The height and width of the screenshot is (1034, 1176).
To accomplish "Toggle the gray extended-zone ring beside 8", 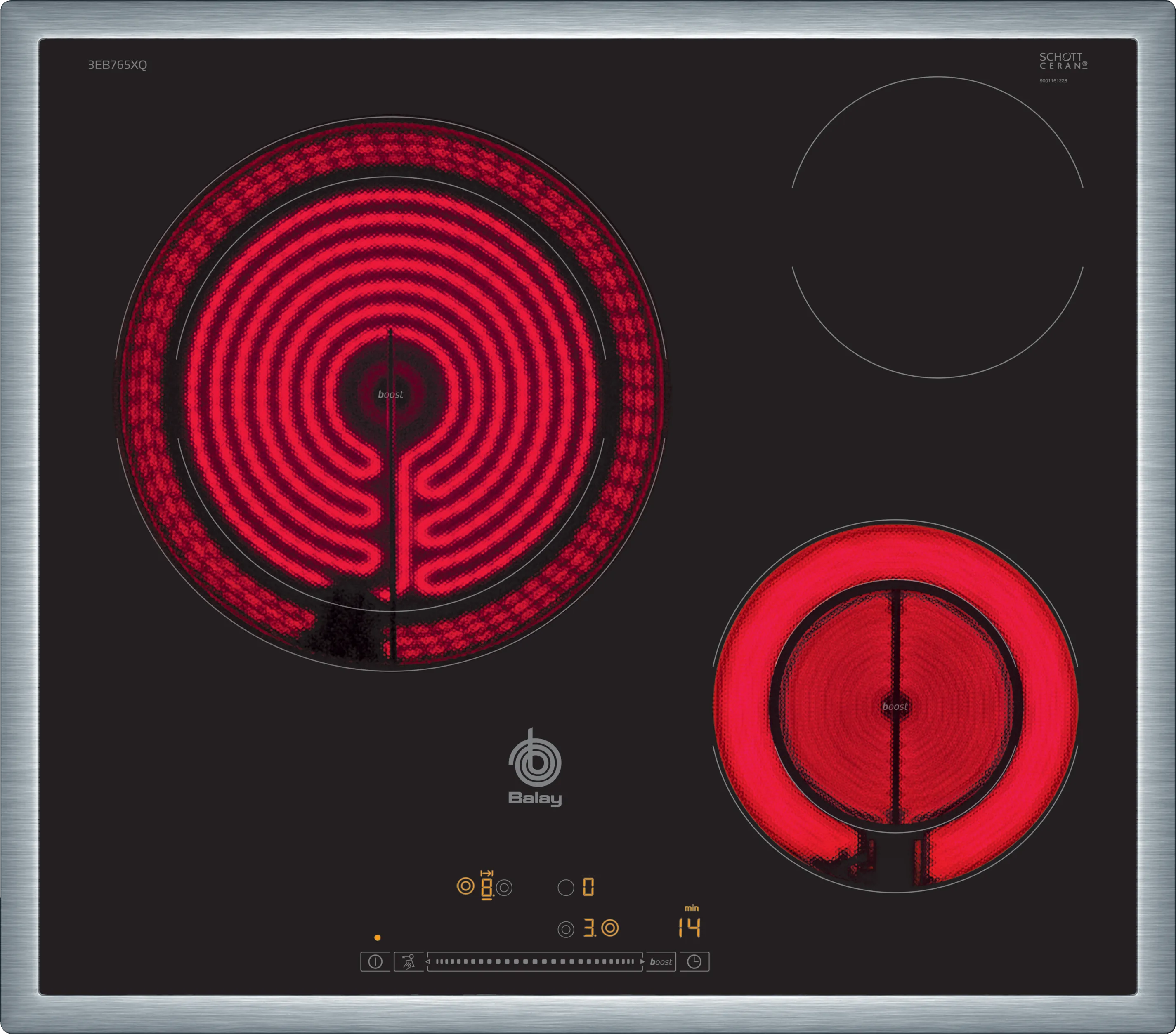I will click(505, 888).
